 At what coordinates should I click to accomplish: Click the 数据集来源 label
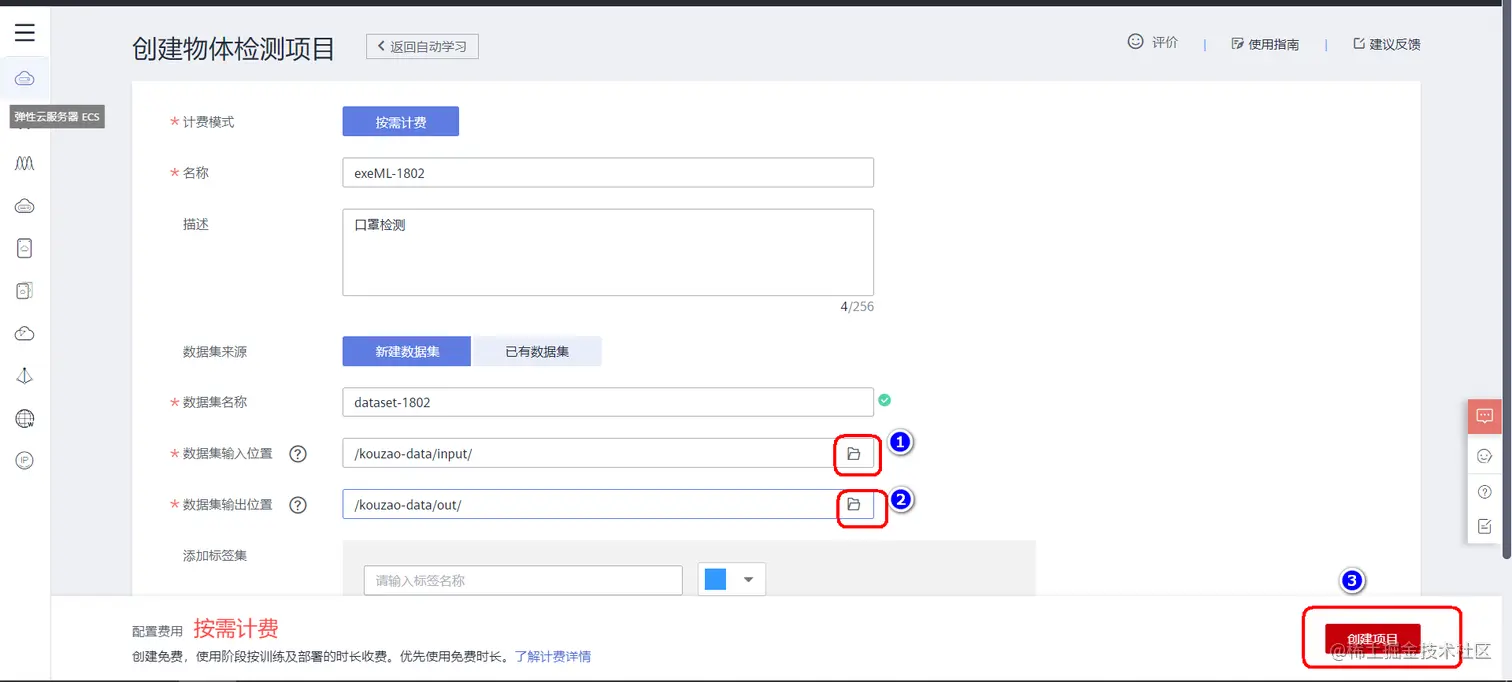(x=215, y=352)
